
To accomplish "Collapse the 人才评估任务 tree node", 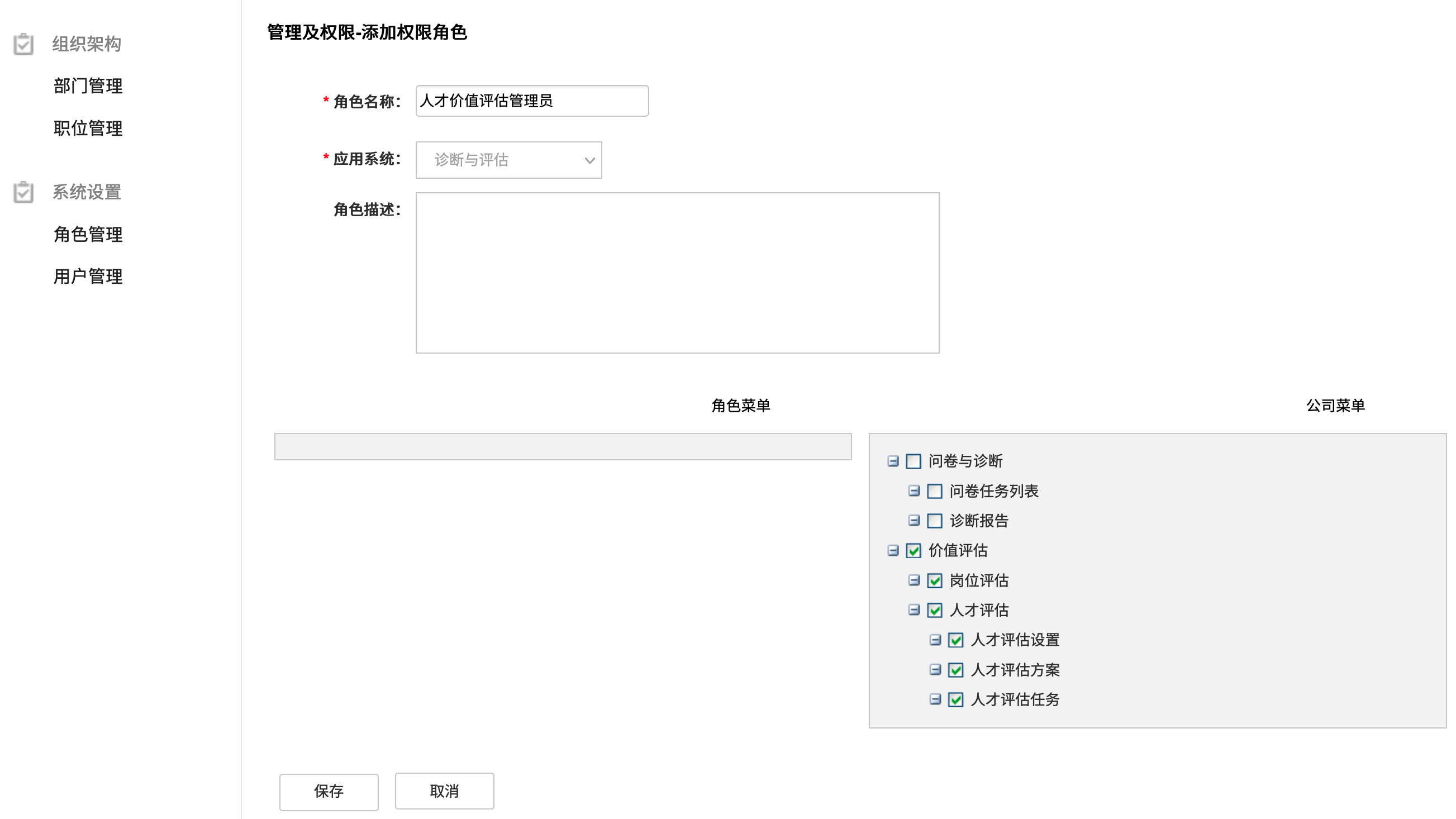I will pos(935,699).
